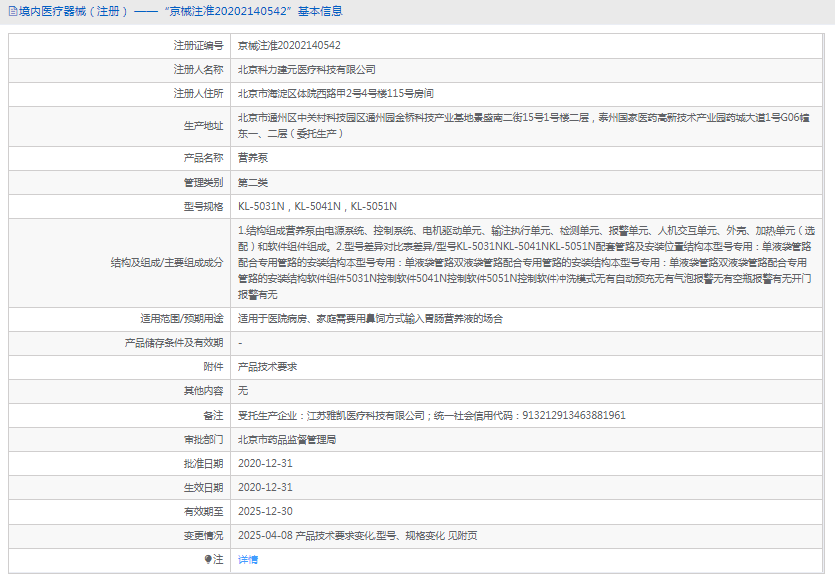This screenshot has width=835, height=577.
Task: Click the 其他内容 label
Action: pos(203,391)
